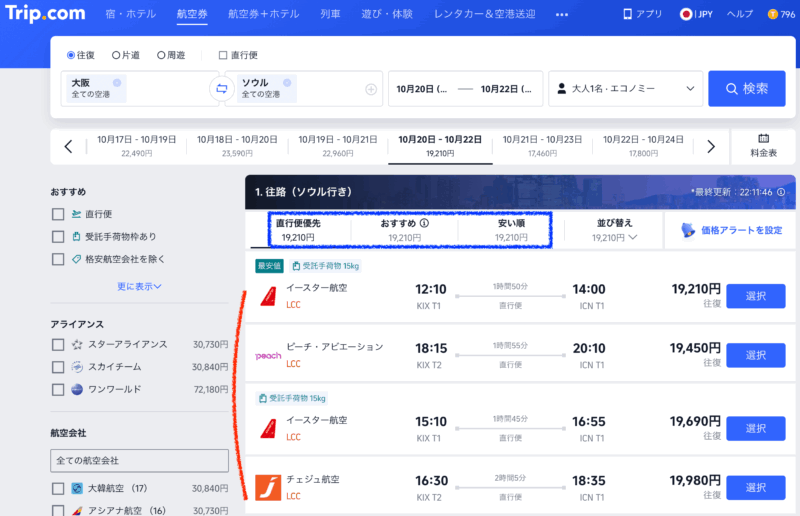This screenshot has width=800, height=516.
Task: Check the 直行便 filter under おすすめ
Action: [x=58, y=214]
